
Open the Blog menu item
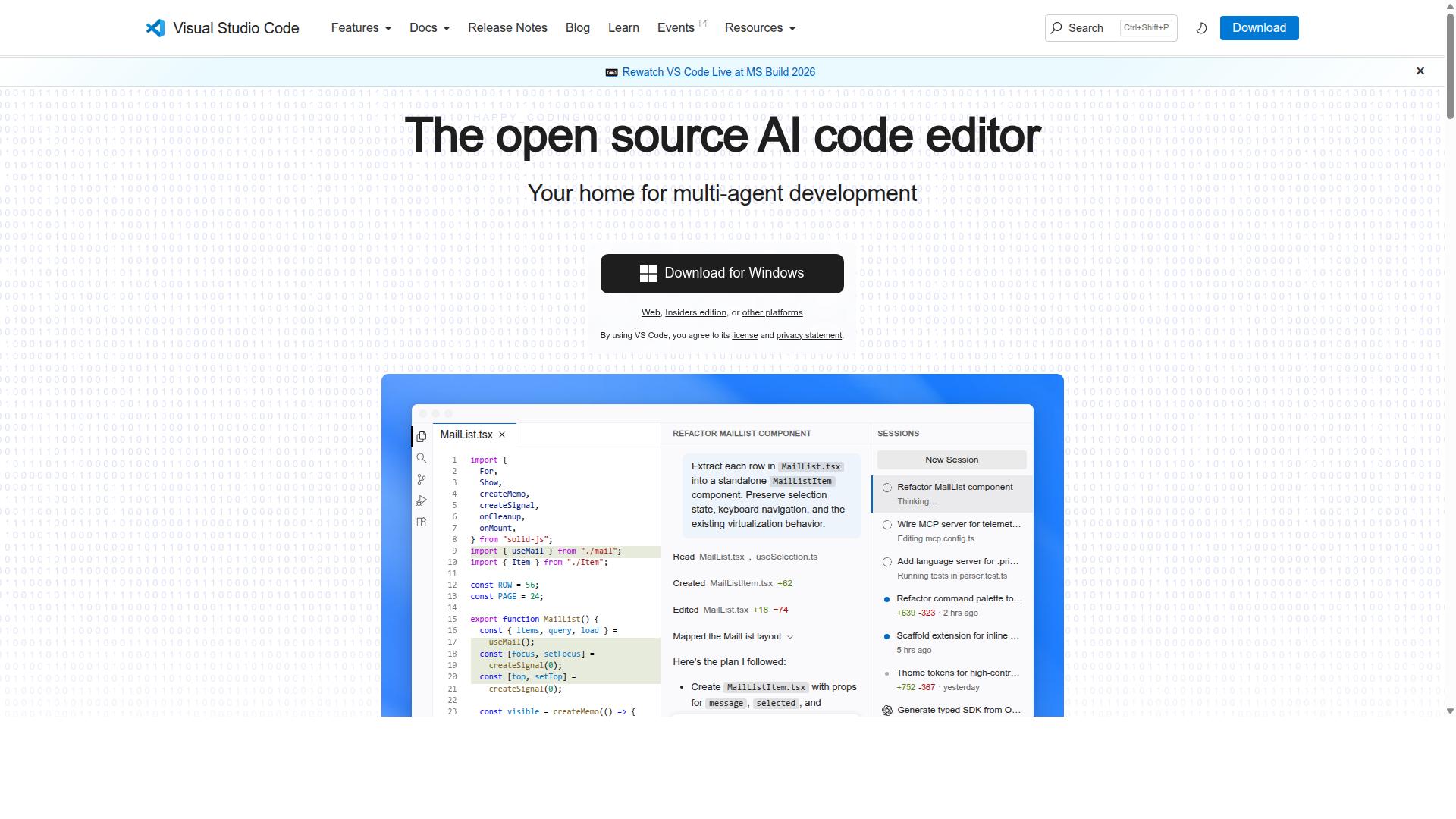pyautogui.click(x=578, y=28)
